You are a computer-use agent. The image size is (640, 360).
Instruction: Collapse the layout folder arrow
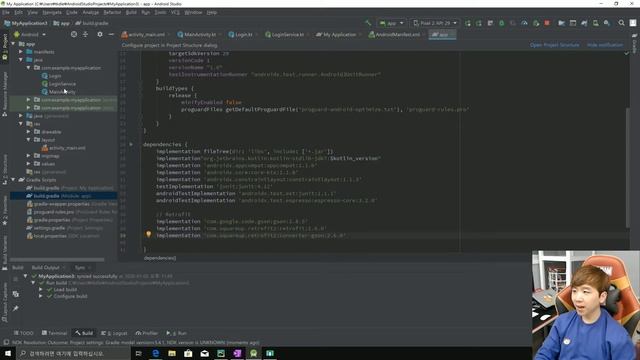29,140
